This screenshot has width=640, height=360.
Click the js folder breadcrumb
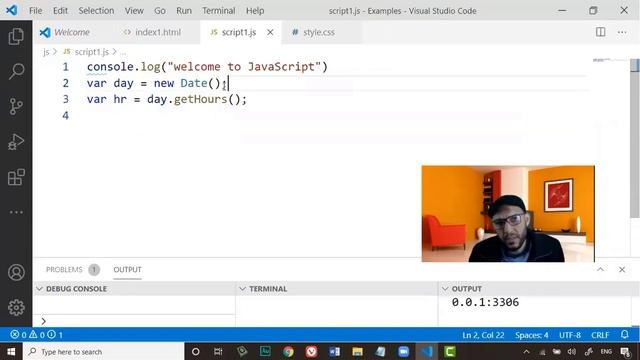click(46, 52)
